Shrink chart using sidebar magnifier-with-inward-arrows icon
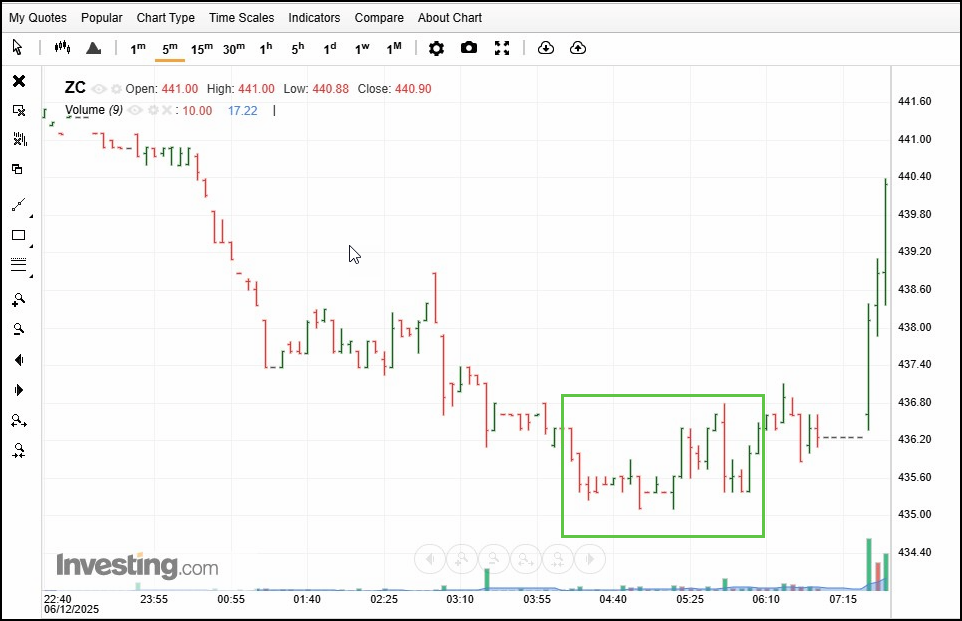 click(19, 451)
